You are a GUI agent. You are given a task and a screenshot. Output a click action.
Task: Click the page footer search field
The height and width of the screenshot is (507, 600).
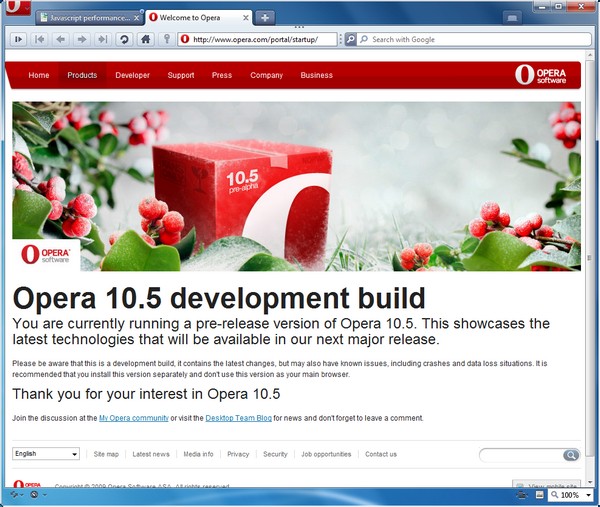pyautogui.click(x=521, y=455)
